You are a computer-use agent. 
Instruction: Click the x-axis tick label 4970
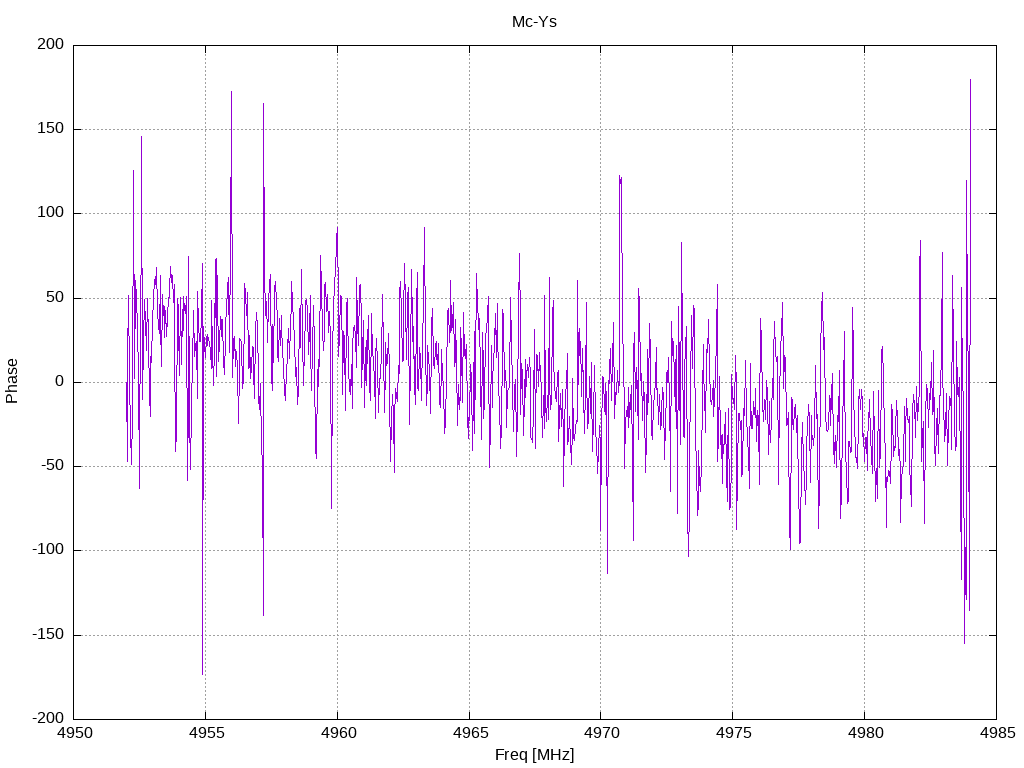click(x=601, y=733)
